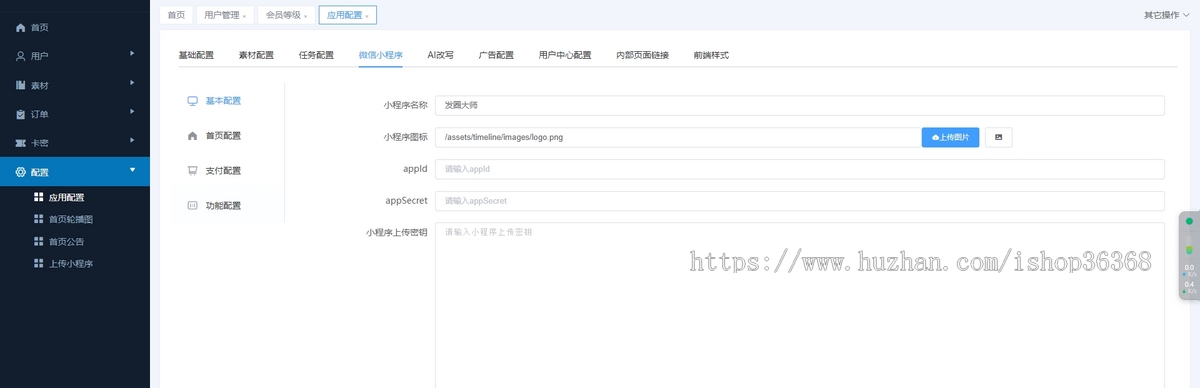Open the 用户中心配置 tab
Screen dimensions: 1200x388
[x=565, y=55]
